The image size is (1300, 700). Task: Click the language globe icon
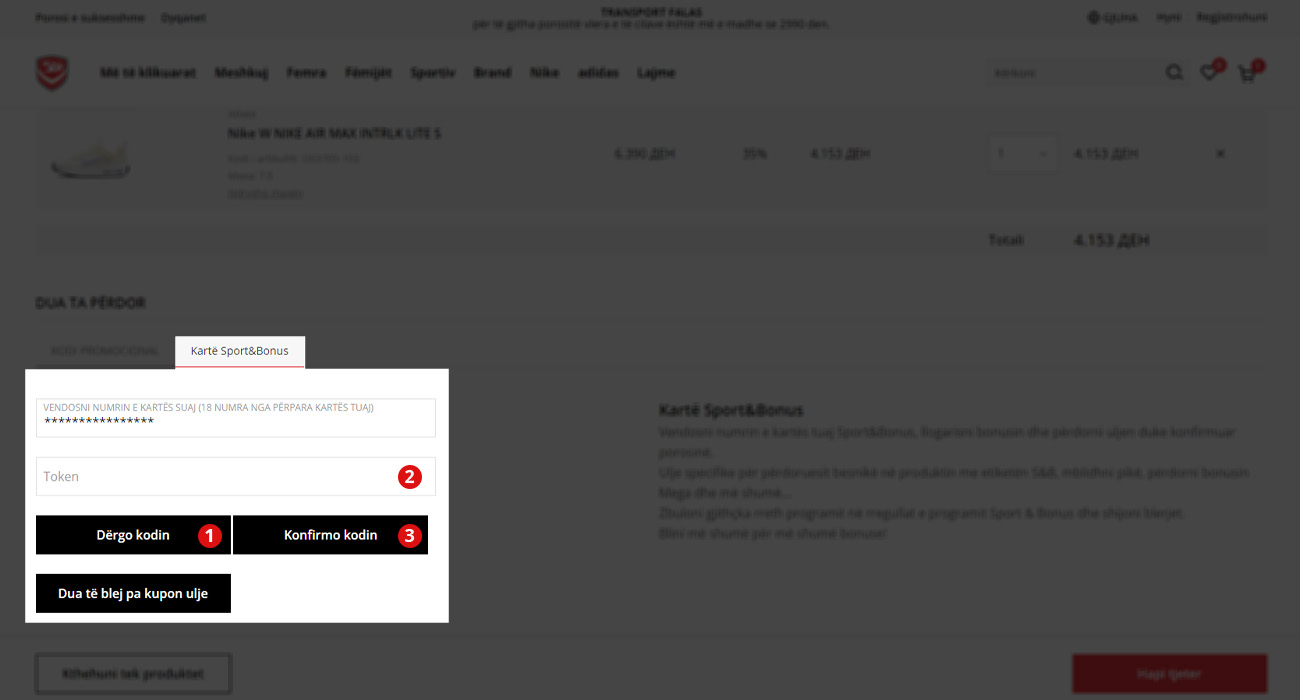tap(1093, 18)
